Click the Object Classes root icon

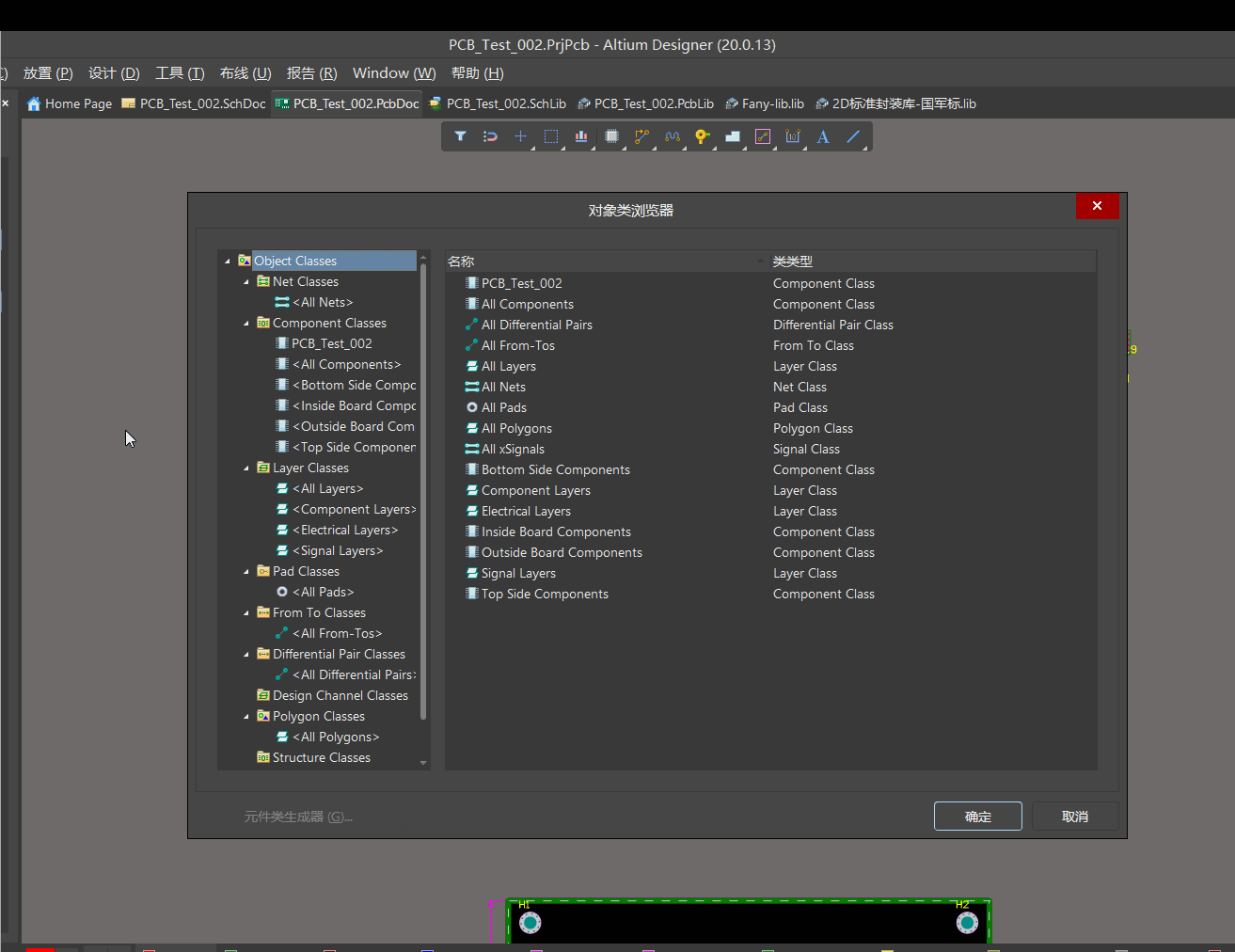click(x=245, y=261)
